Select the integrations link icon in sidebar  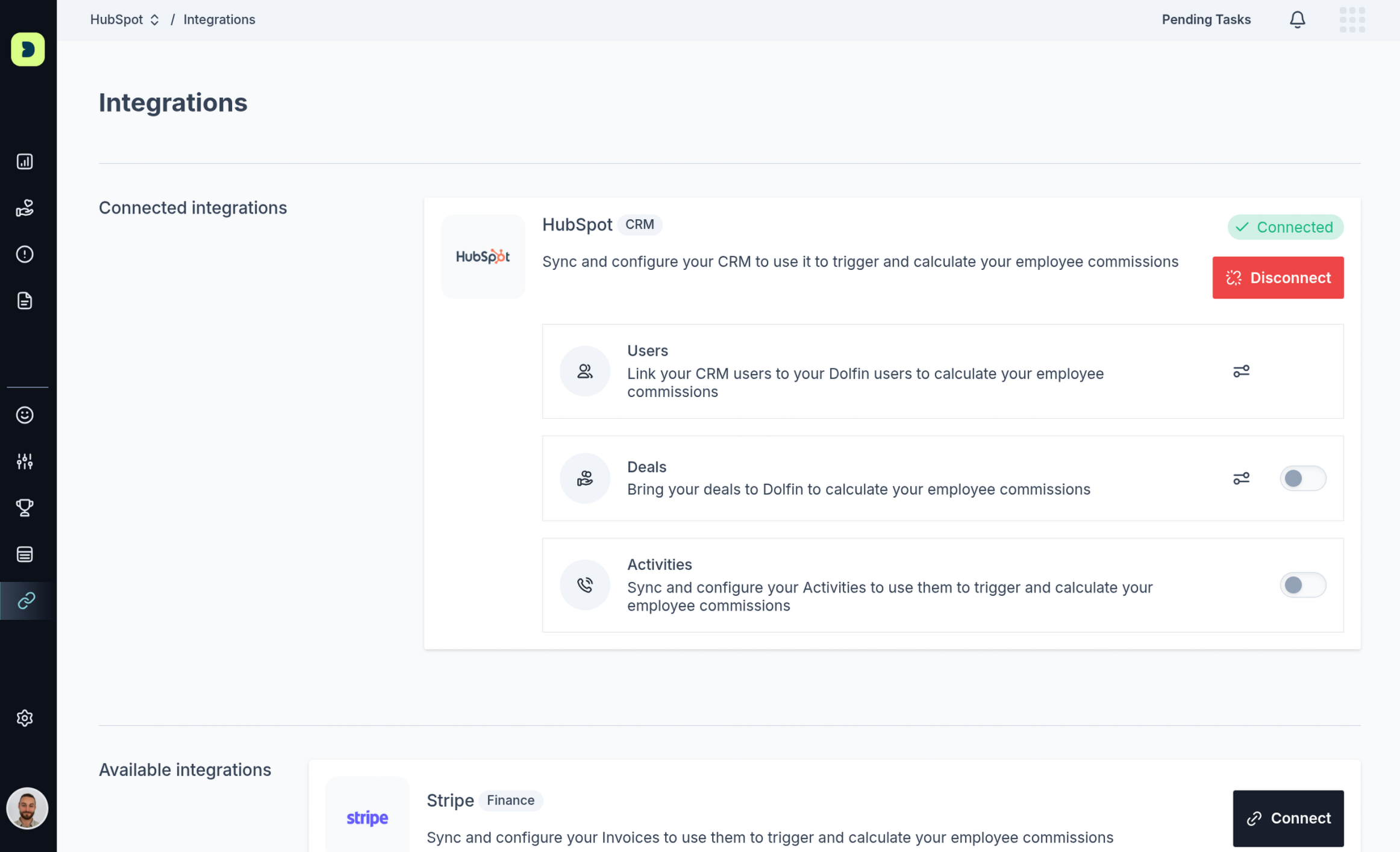pos(27,601)
